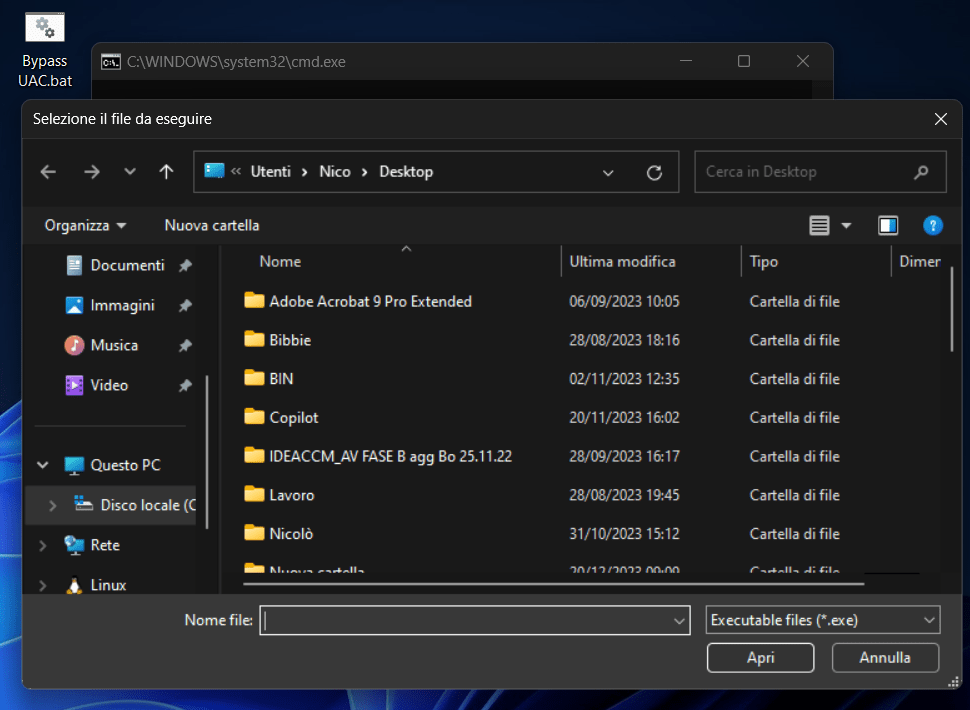Expand the address bar history dropdown
The height and width of the screenshot is (710, 970).
tap(608, 172)
